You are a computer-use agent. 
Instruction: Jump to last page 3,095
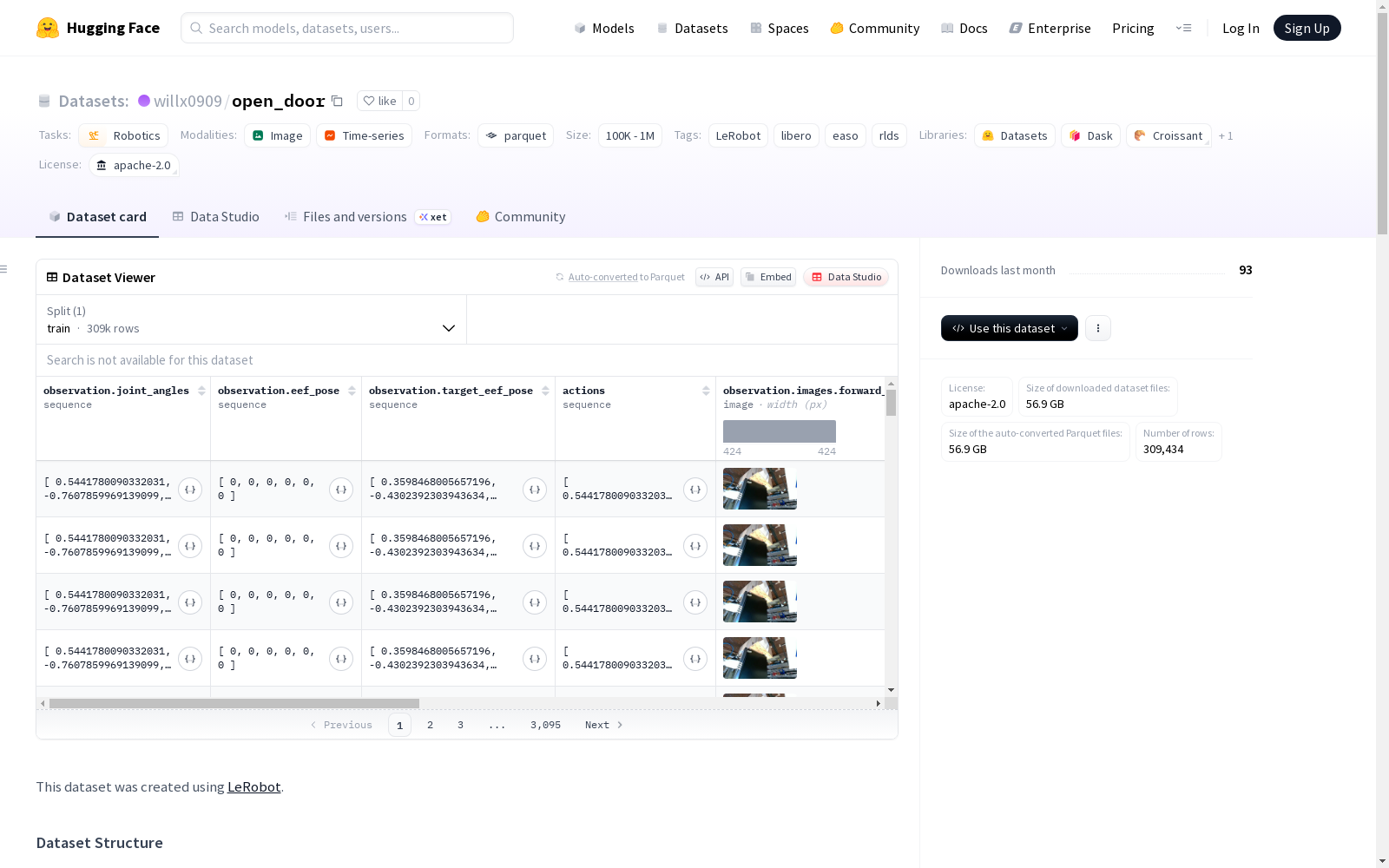[545, 725]
